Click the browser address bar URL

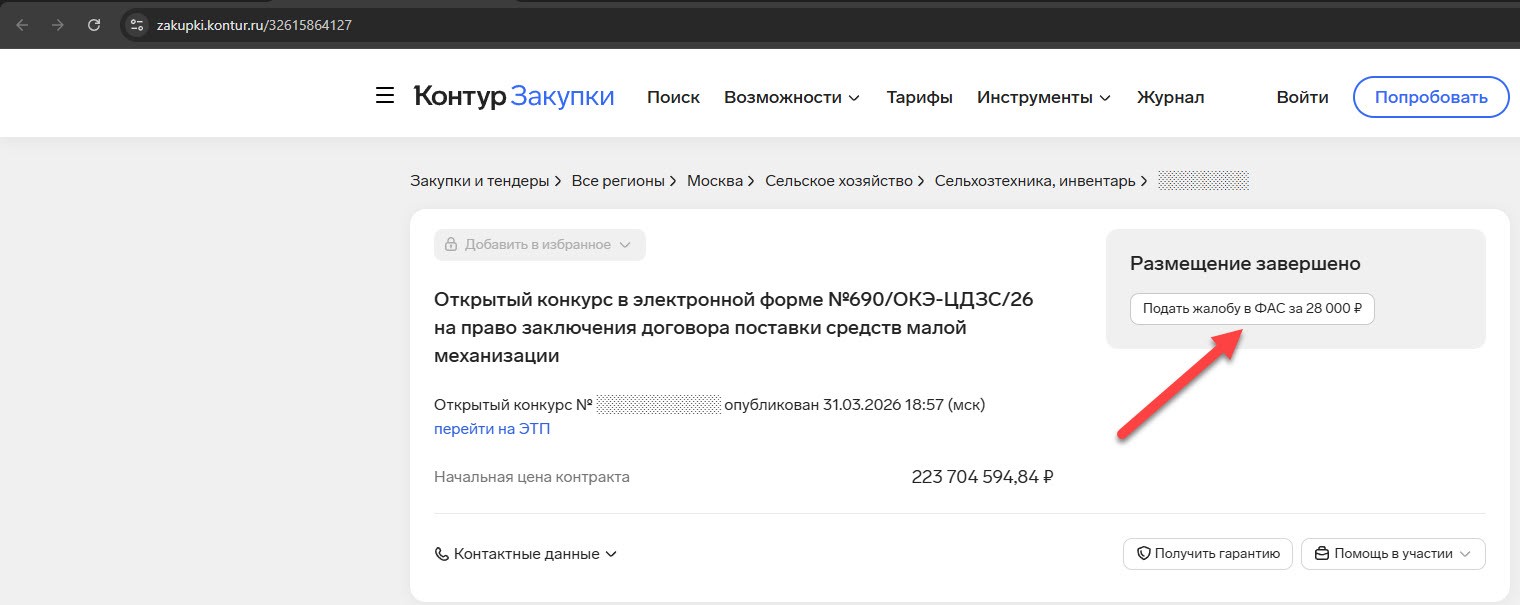point(254,25)
